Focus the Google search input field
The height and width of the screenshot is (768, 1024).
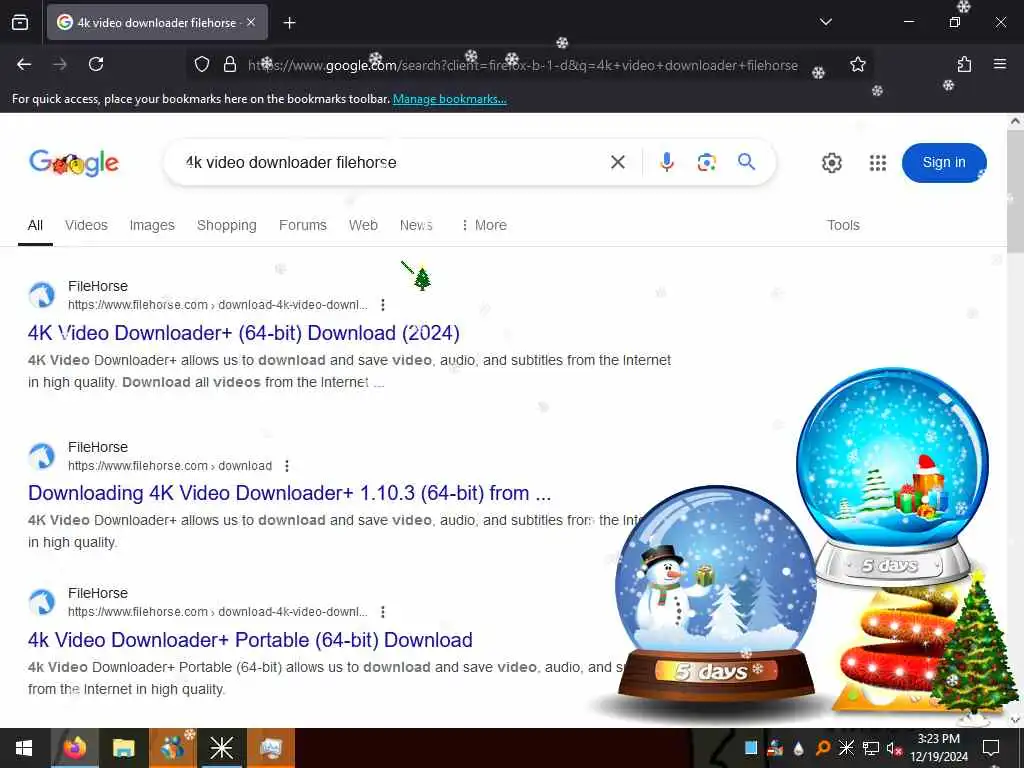(392, 163)
